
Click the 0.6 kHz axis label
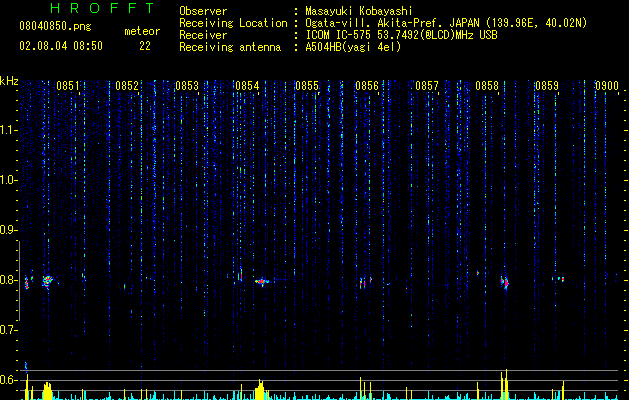pyautogui.click(x=8, y=380)
